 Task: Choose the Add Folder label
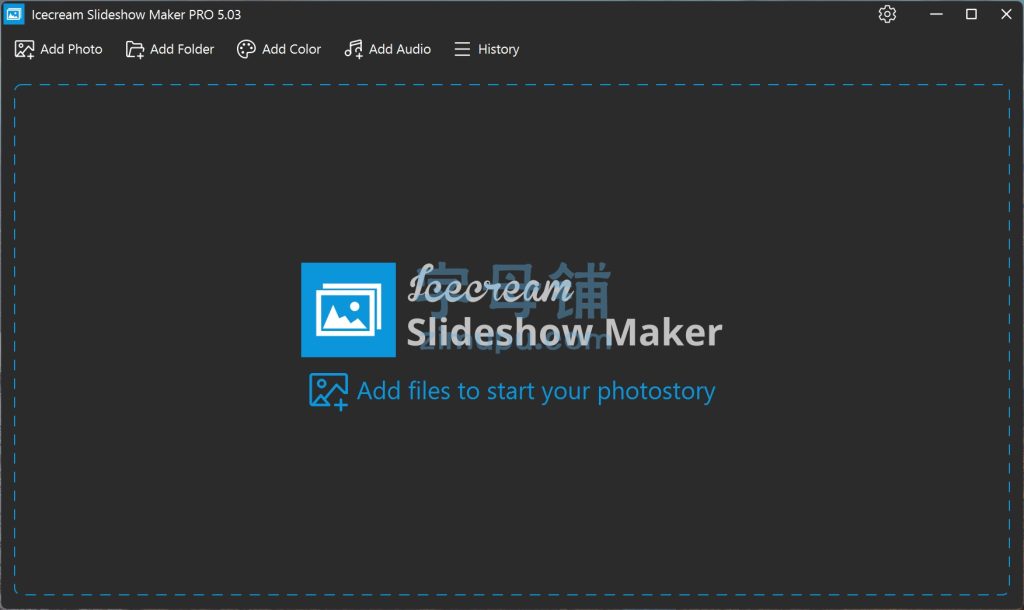coord(182,50)
